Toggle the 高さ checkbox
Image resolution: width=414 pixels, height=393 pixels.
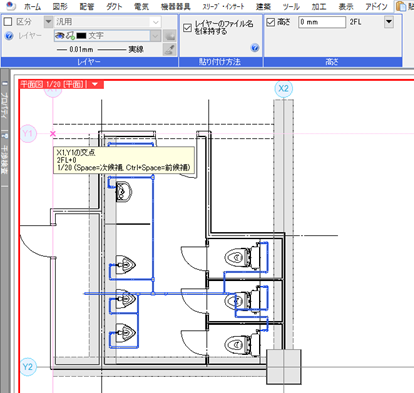271,22
